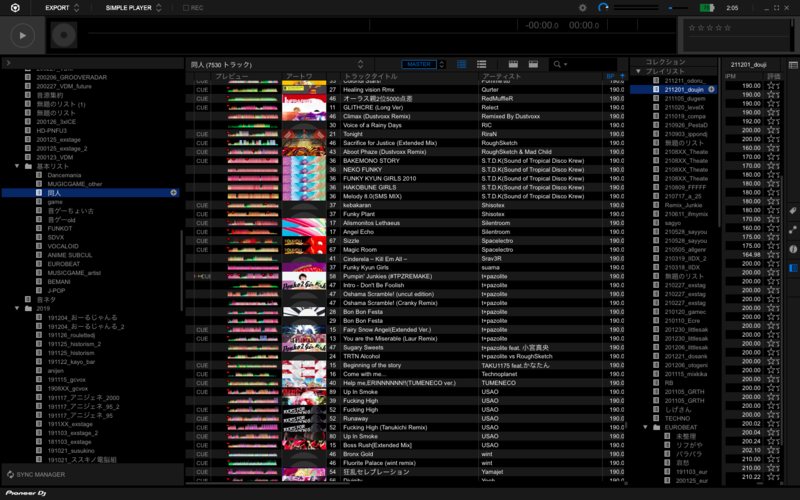This screenshot has height=500, width=800.
Task: Click the rating stars on 164.98 BPM row
Action: [x=773, y=255]
